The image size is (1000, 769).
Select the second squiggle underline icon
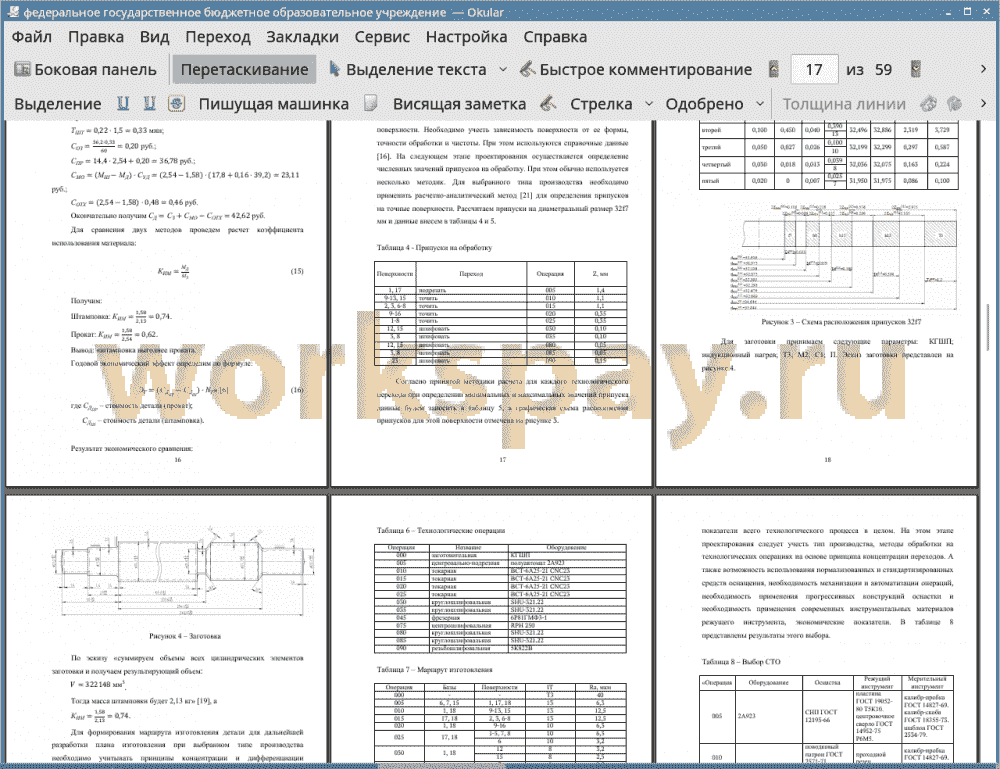[x=149, y=103]
